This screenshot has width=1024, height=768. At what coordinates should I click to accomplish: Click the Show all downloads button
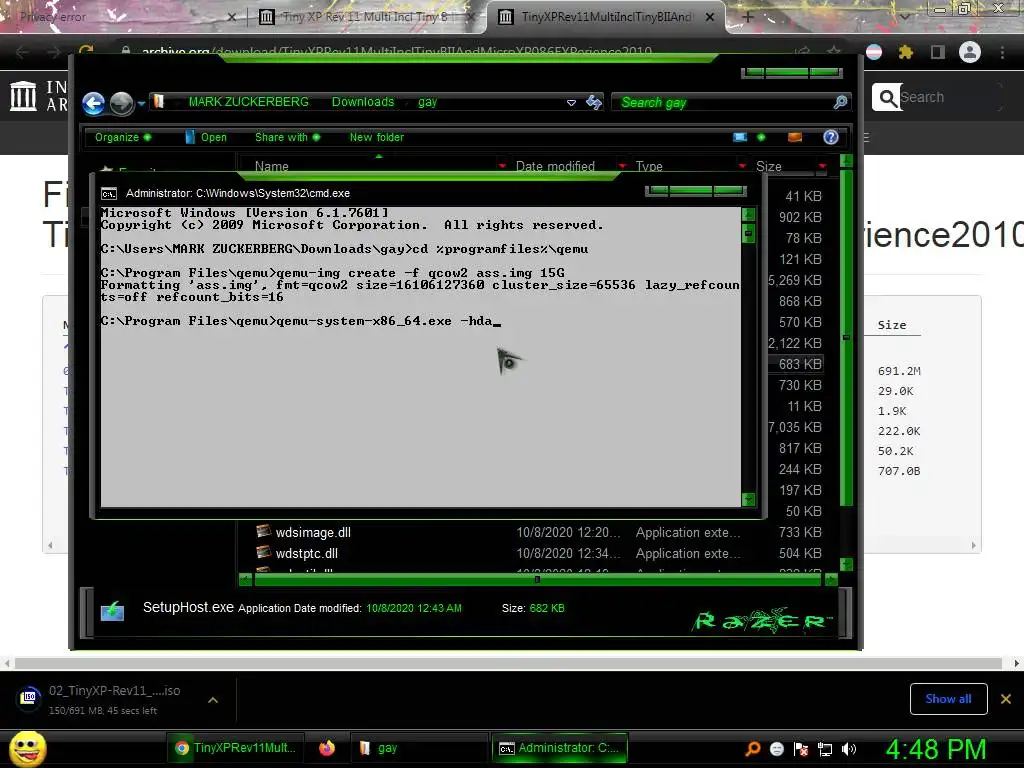pyautogui.click(x=948, y=699)
